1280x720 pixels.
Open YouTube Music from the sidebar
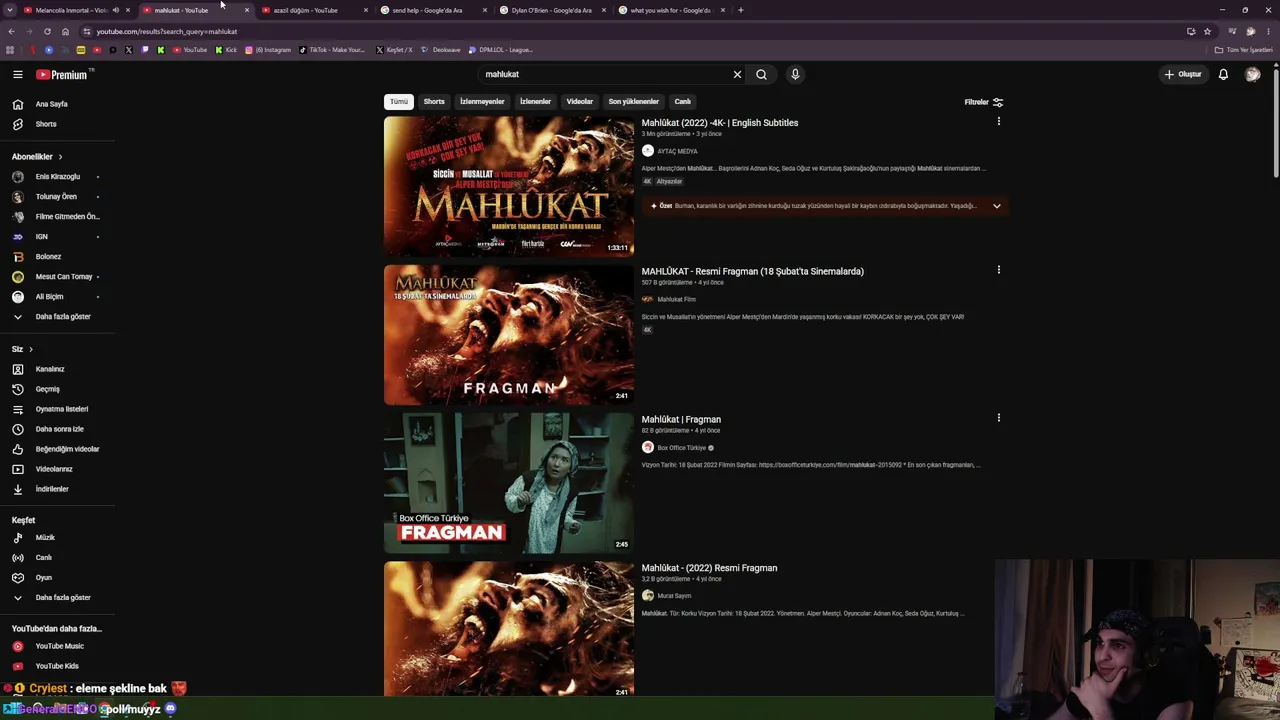click(60, 646)
